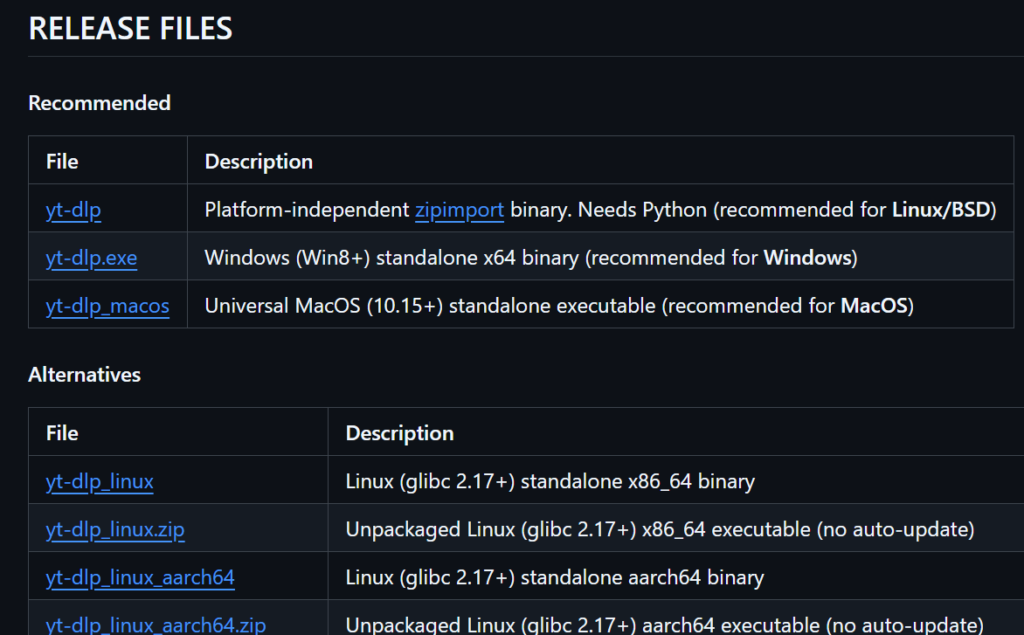Click the Alternatives subheading
This screenshot has height=635, width=1024.
84,375
